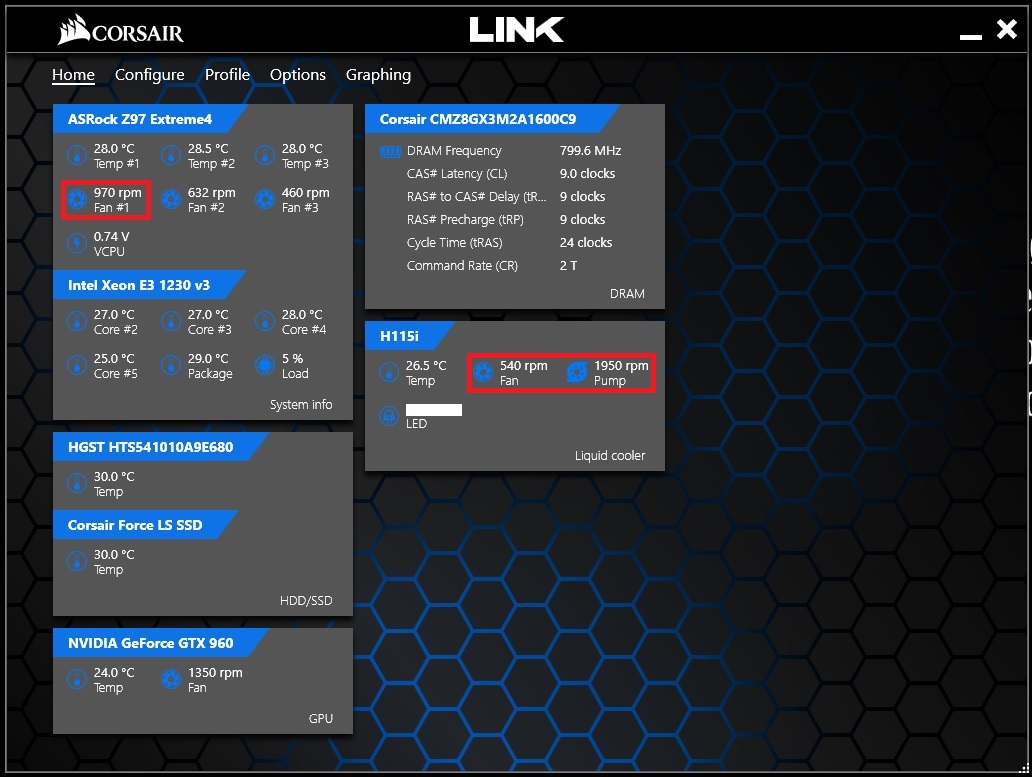
Task: Click the Cycle Time (tRAS) row
Action: pos(509,243)
